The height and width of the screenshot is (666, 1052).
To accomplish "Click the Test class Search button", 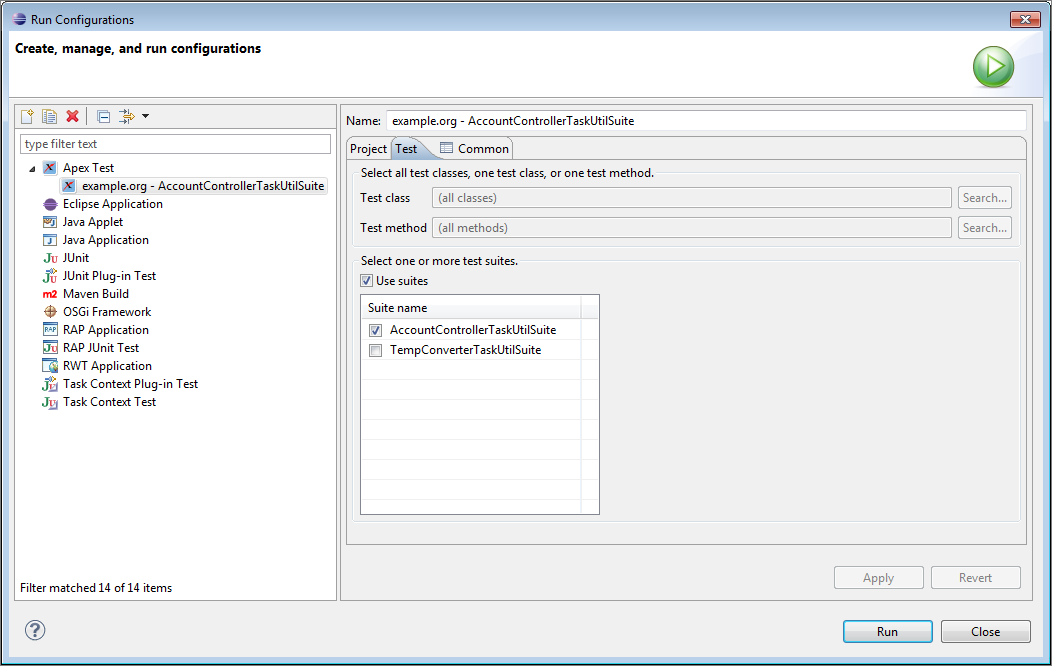I will coord(984,198).
